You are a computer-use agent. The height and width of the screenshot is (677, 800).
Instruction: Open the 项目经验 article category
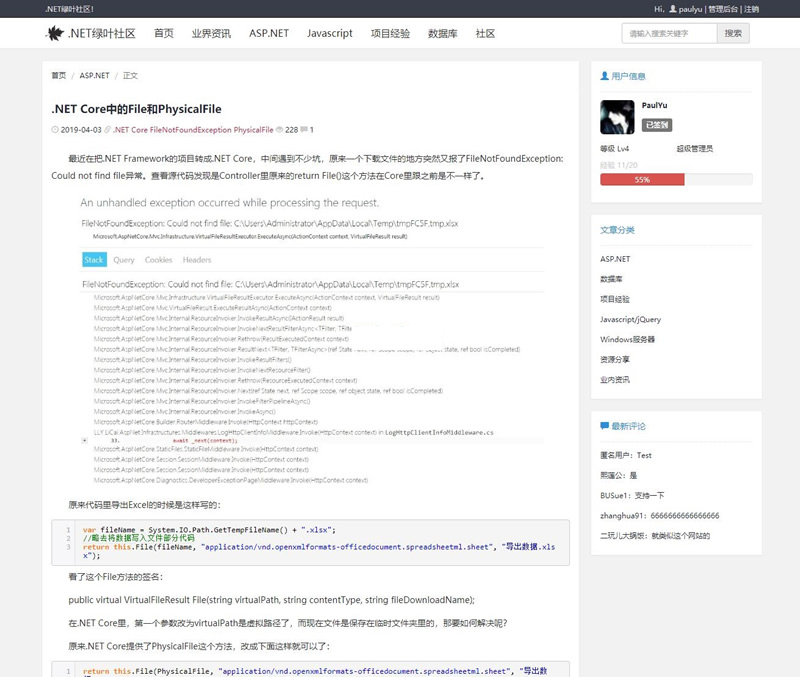[615, 299]
